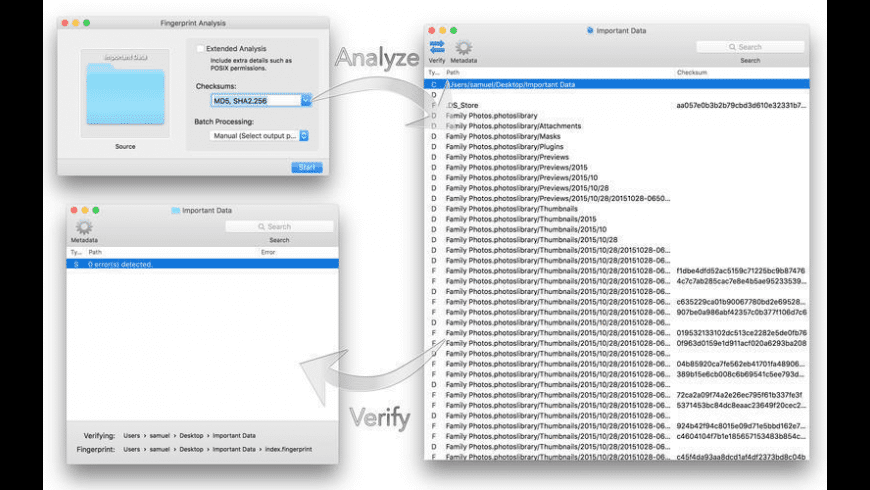
Task: Click checksum 924b42f94c8015e09d71e5bbd162e7
Action: tap(741, 426)
